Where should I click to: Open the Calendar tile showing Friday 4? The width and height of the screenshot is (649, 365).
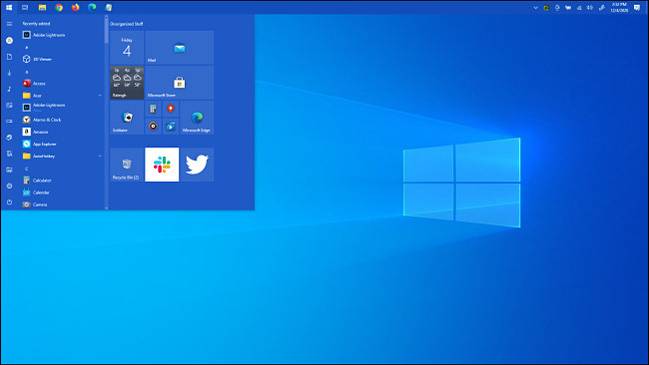[x=127, y=48]
